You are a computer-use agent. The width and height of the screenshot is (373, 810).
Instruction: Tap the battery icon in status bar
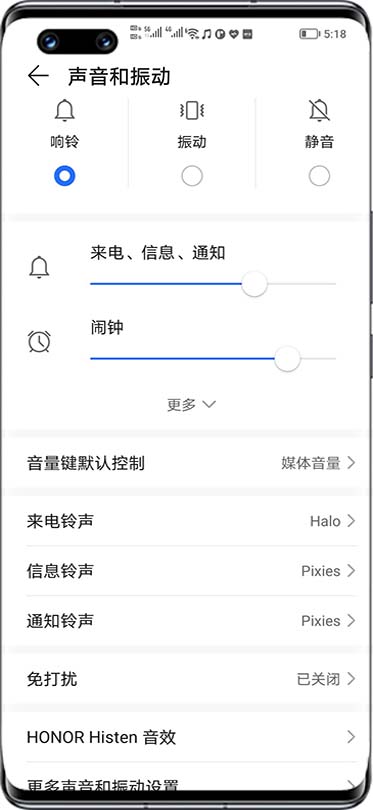click(x=309, y=34)
